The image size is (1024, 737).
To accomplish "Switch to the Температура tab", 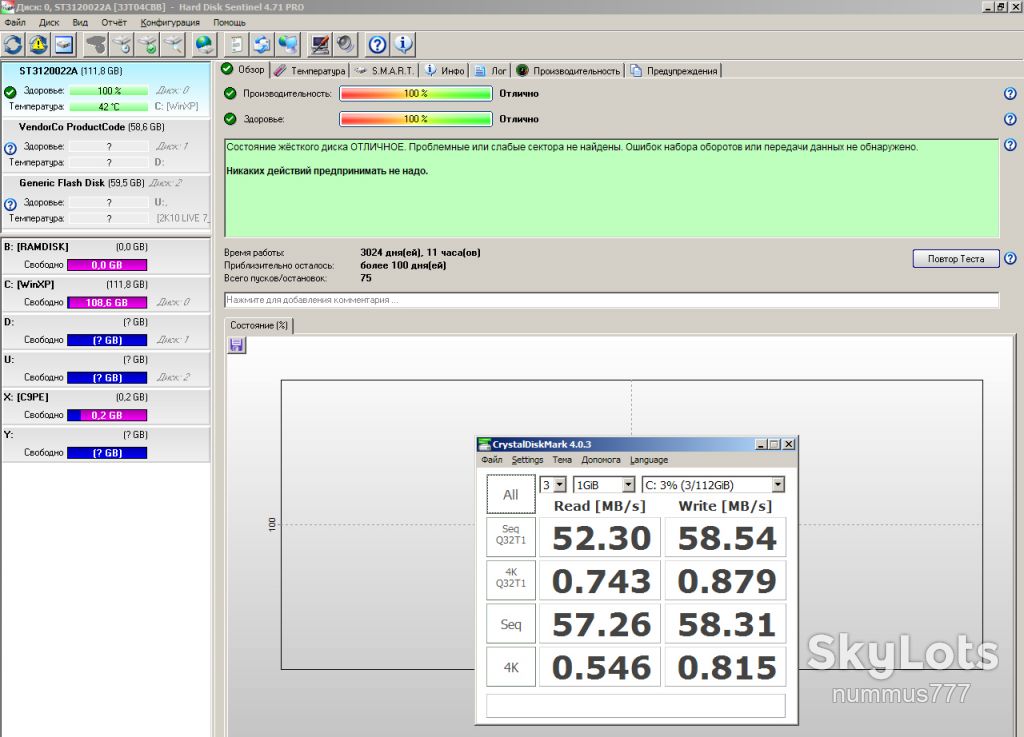I will tap(310, 71).
